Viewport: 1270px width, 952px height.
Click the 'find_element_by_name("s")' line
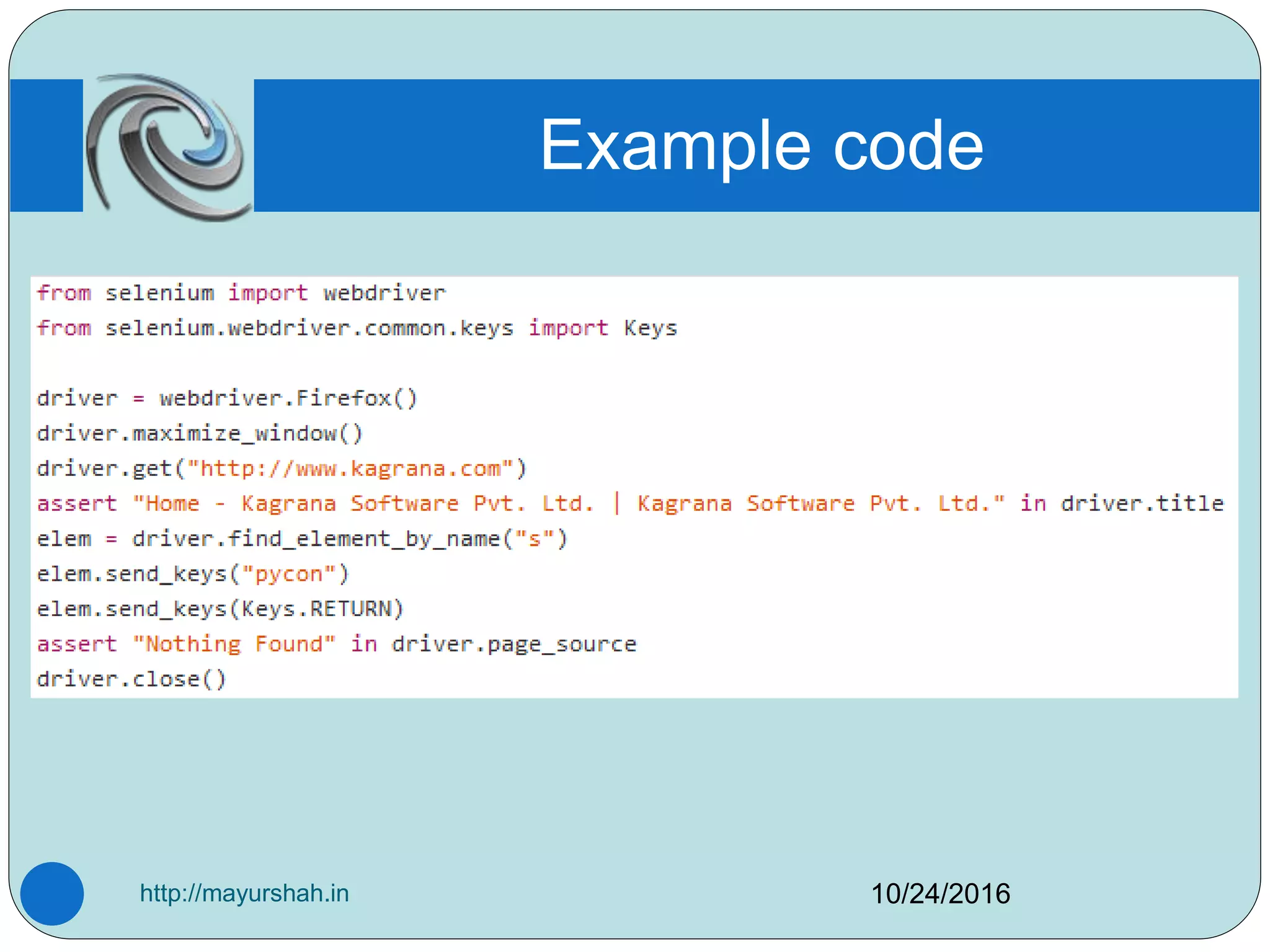click(x=303, y=539)
